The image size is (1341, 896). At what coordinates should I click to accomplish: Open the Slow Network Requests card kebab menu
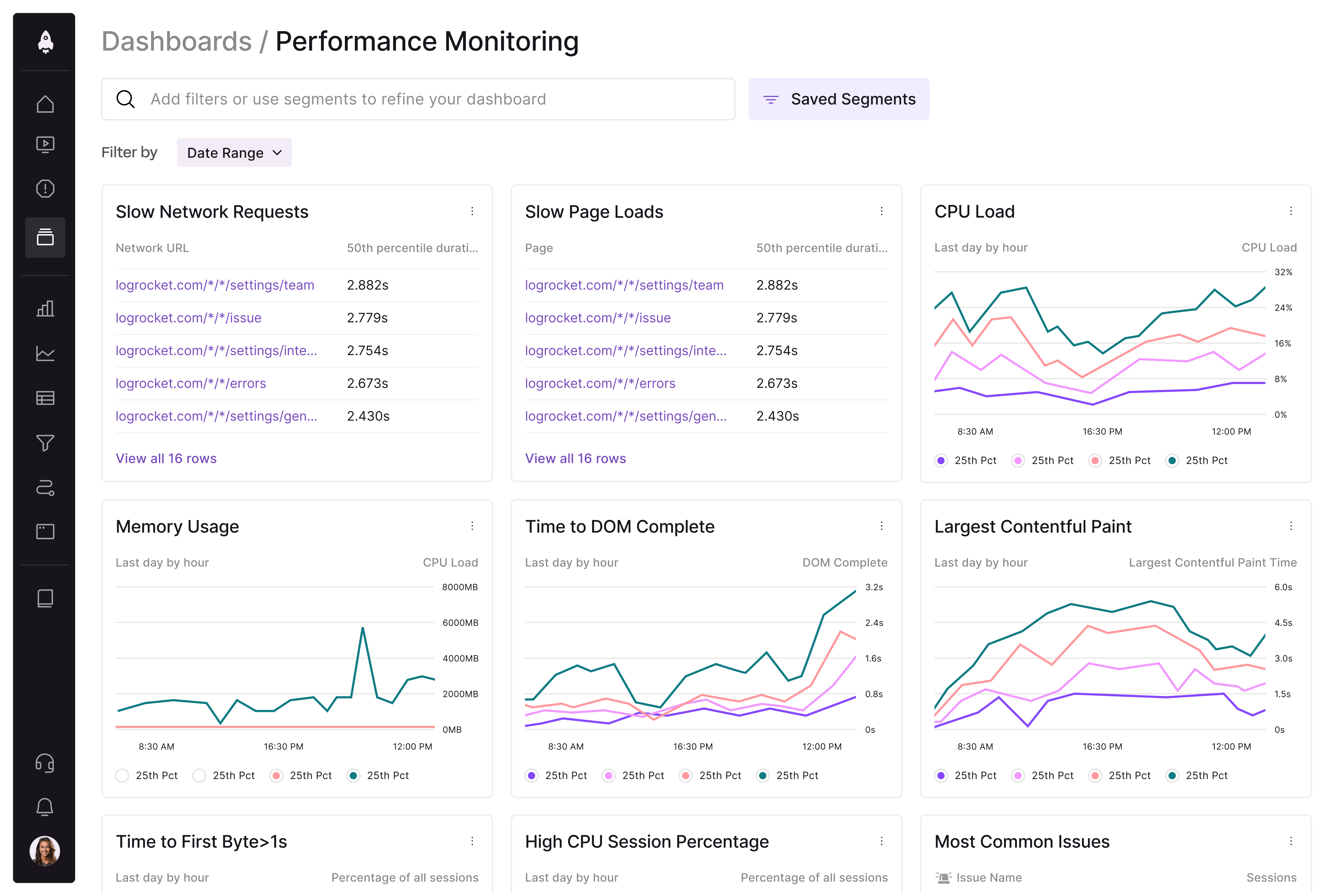pos(472,211)
